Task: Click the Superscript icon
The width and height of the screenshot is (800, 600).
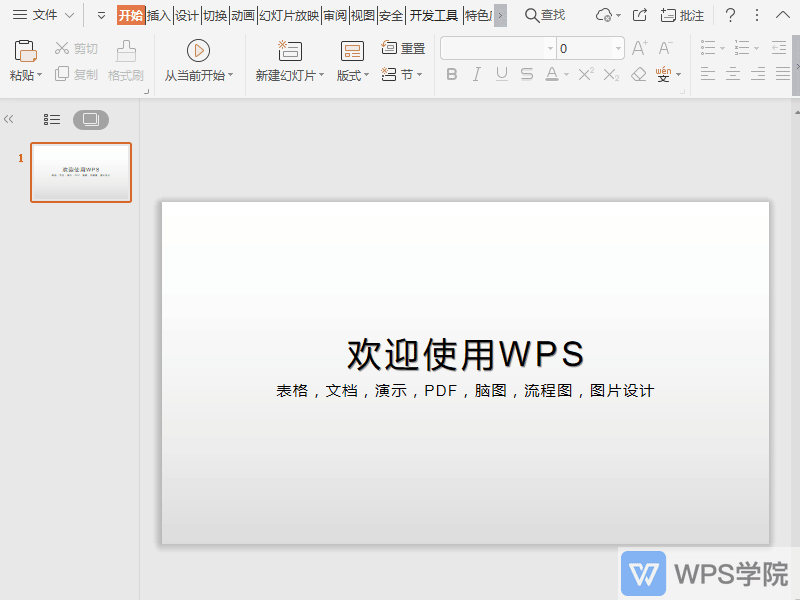Action: 586,73
